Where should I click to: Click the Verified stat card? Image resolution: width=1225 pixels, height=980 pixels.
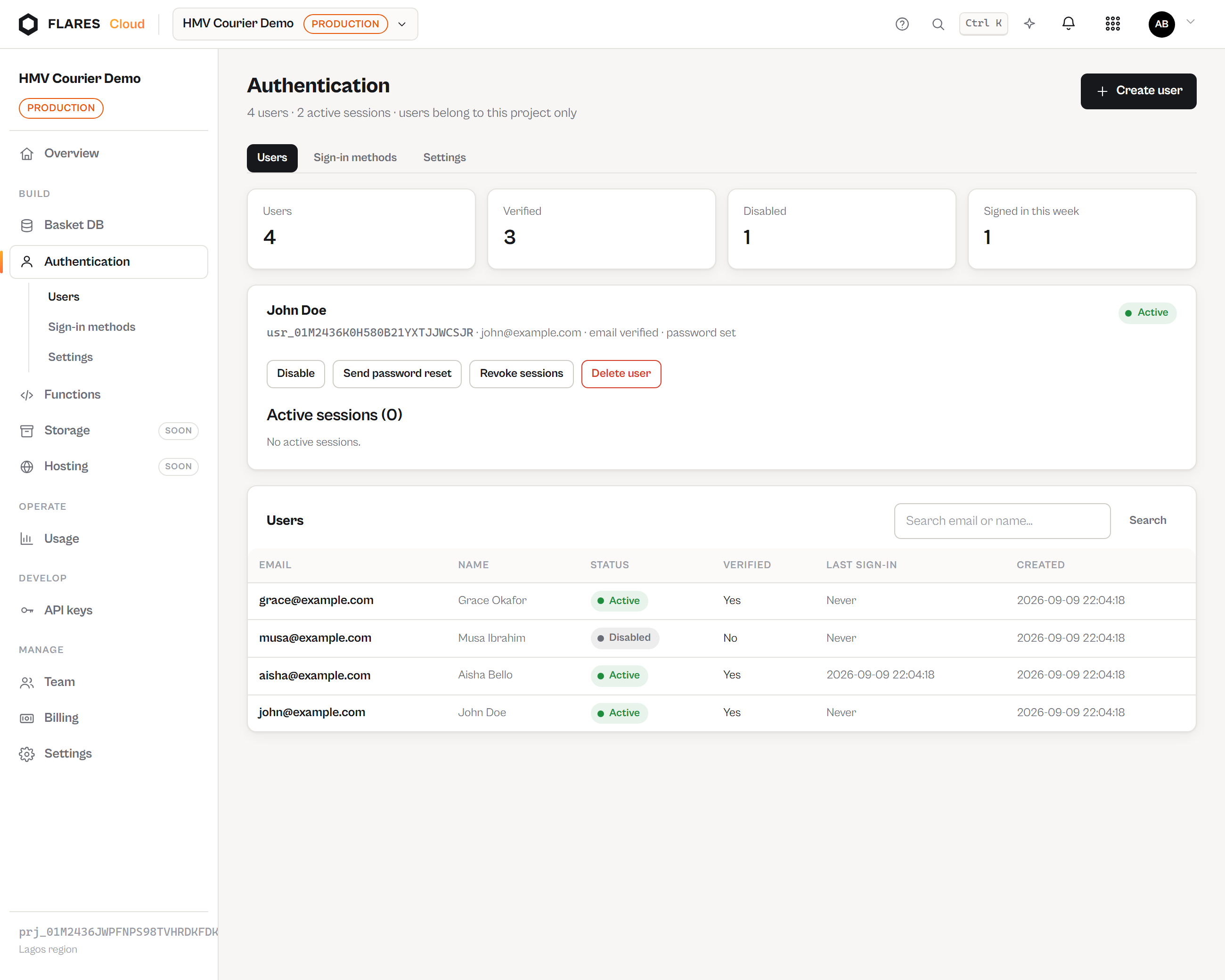[x=601, y=229]
